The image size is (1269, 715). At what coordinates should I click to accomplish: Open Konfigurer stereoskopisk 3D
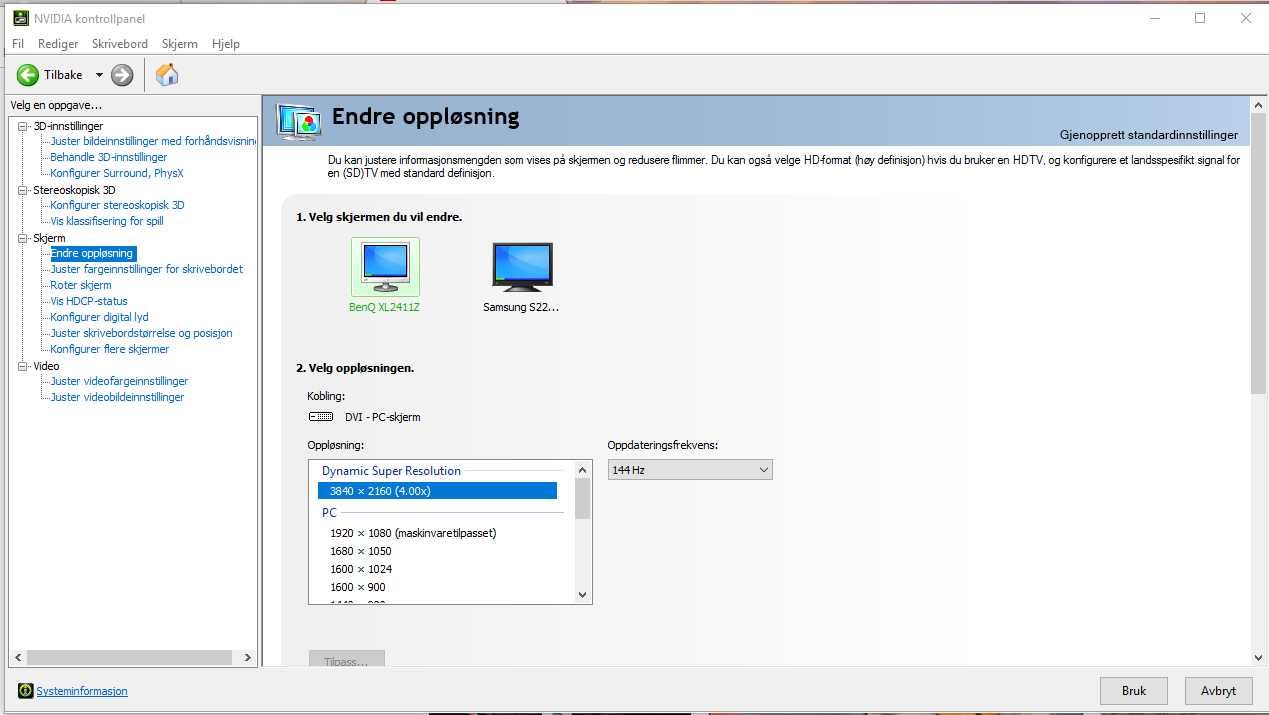coord(117,205)
